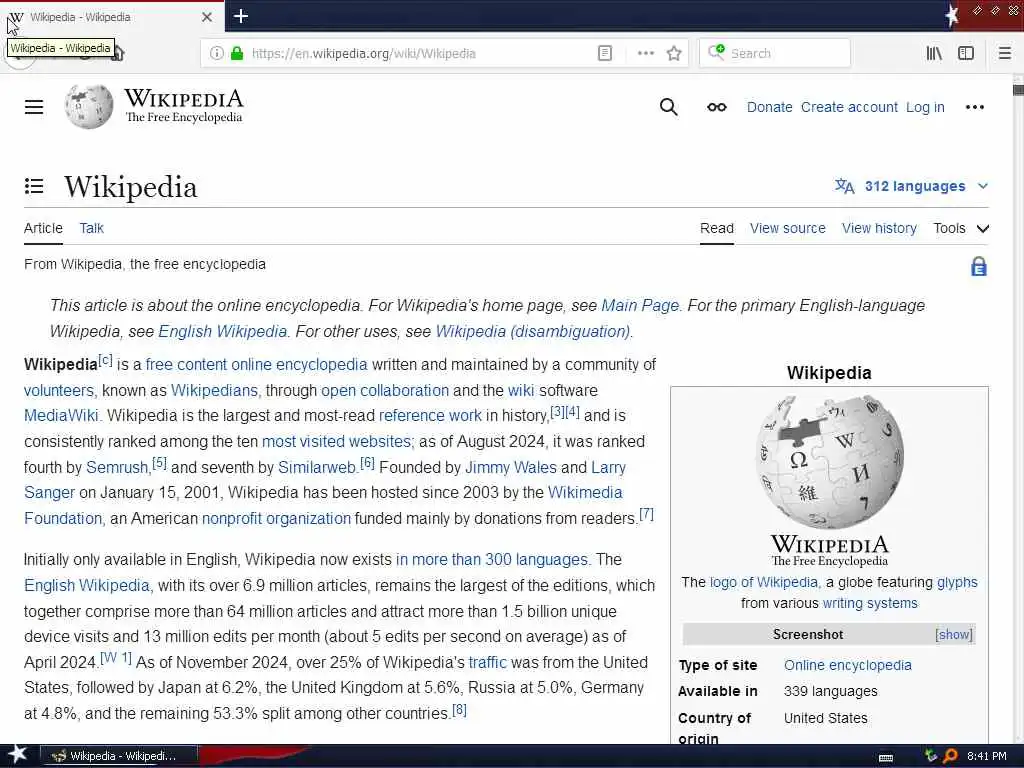Click the page vertical scrollbar thumb
The image size is (1024, 768).
(x=1018, y=90)
